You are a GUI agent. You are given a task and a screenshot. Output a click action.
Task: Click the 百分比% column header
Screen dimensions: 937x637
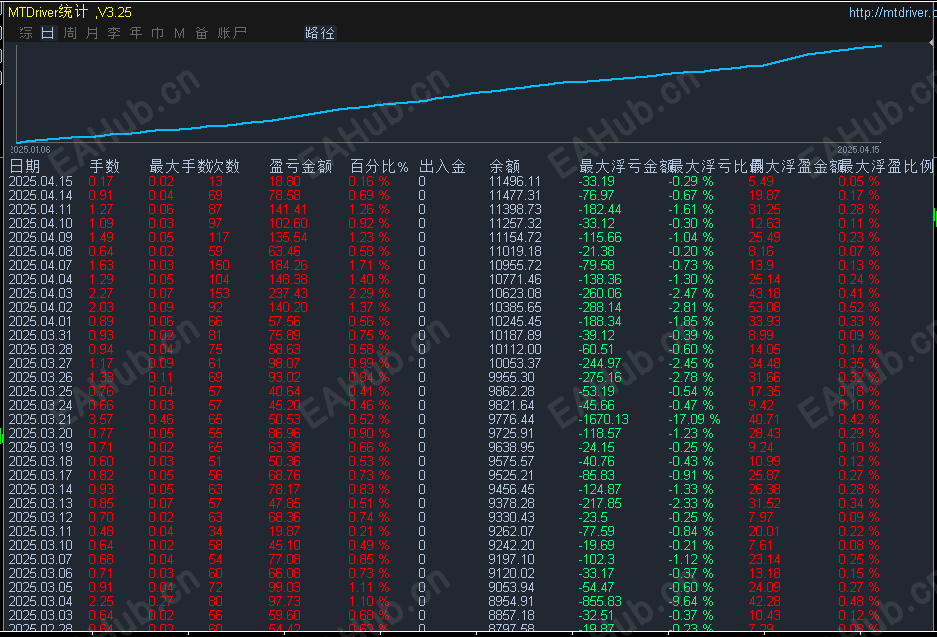click(x=379, y=166)
